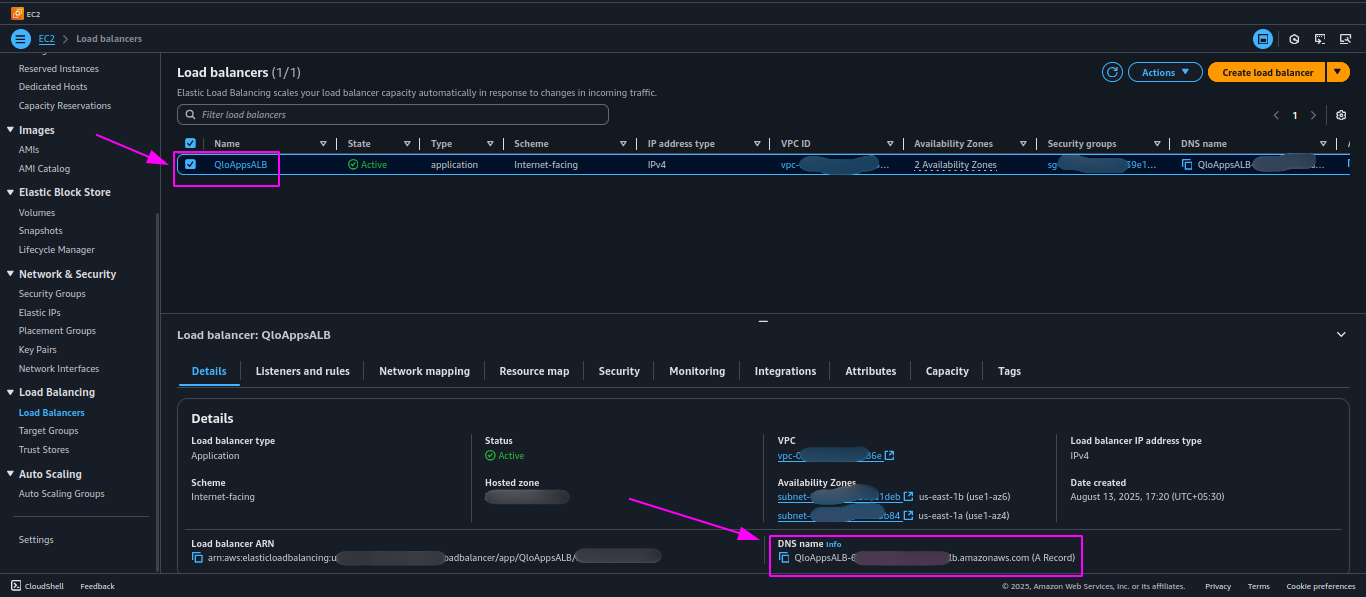
Task: Click the highlighted top-bar console icon
Action: pos(1263,39)
